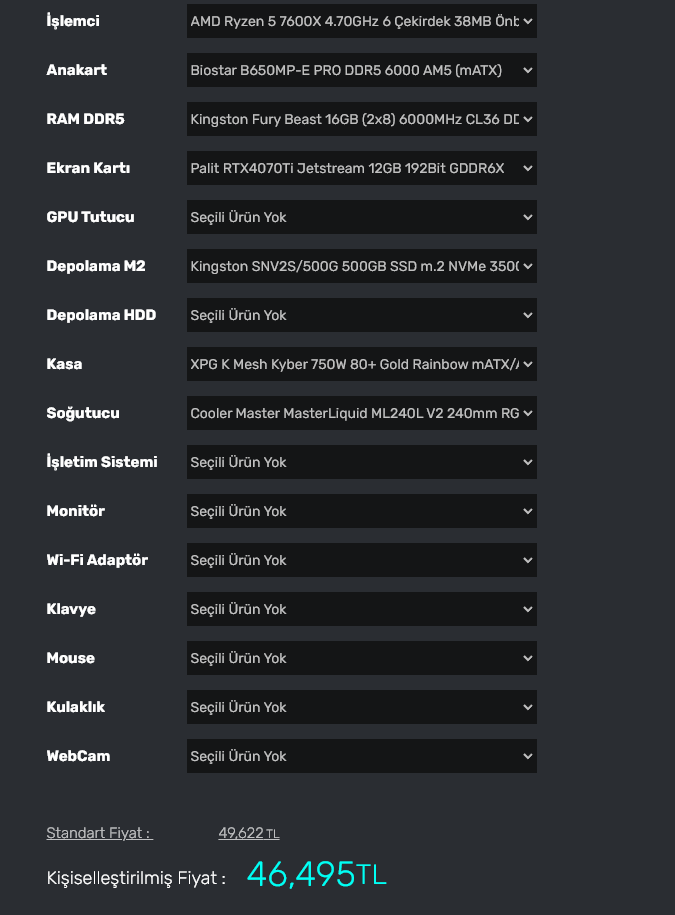Open the İşletim Sistemi dropdown

tap(361, 462)
